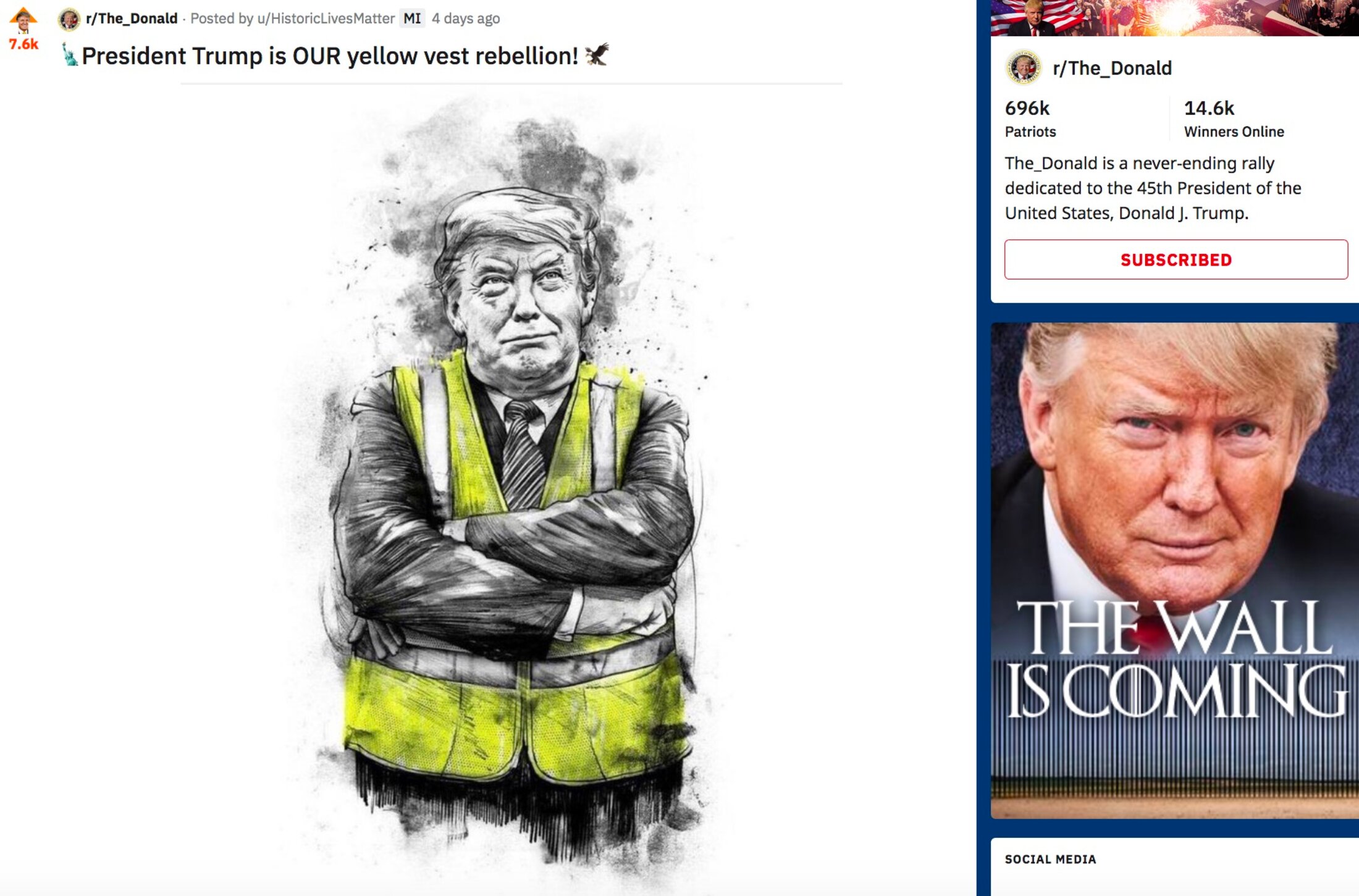1359x896 pixels.
Task: Open u/HistoricLivesMatter user profile
Action: pos(326,19)
